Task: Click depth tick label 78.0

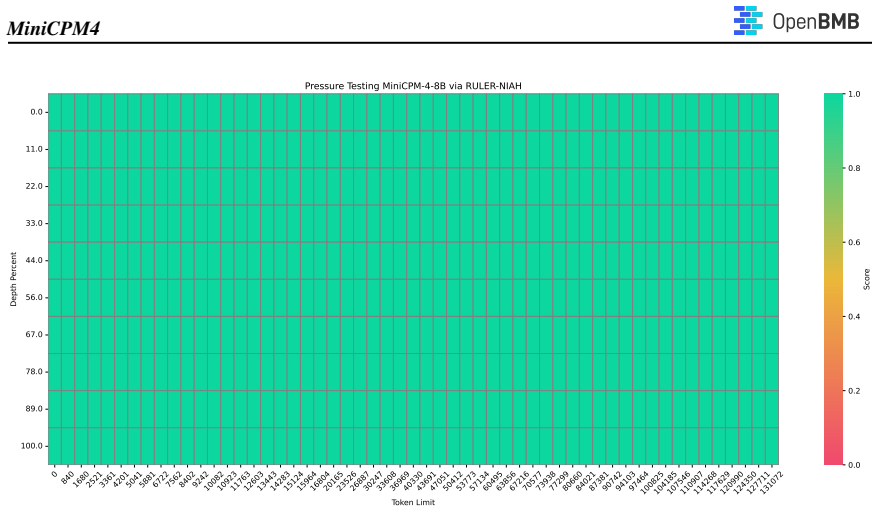Action: [34, 371]
